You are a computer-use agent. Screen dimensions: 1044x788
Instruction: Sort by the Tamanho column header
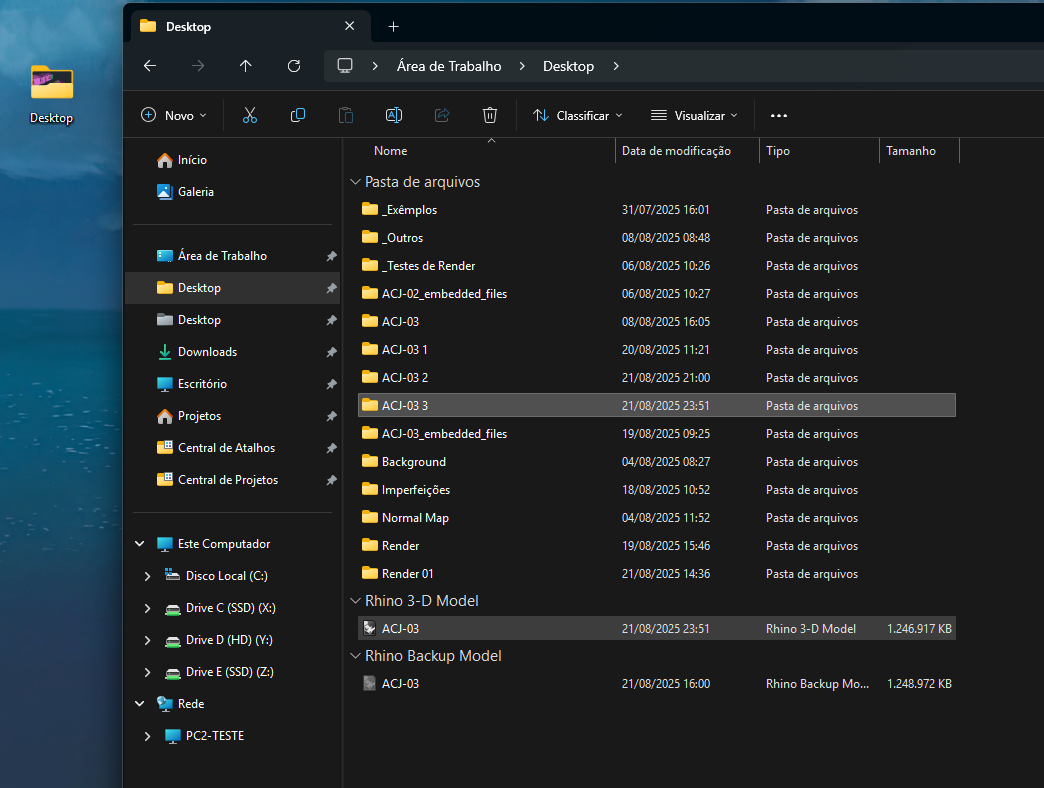click(x=911, y=151)
